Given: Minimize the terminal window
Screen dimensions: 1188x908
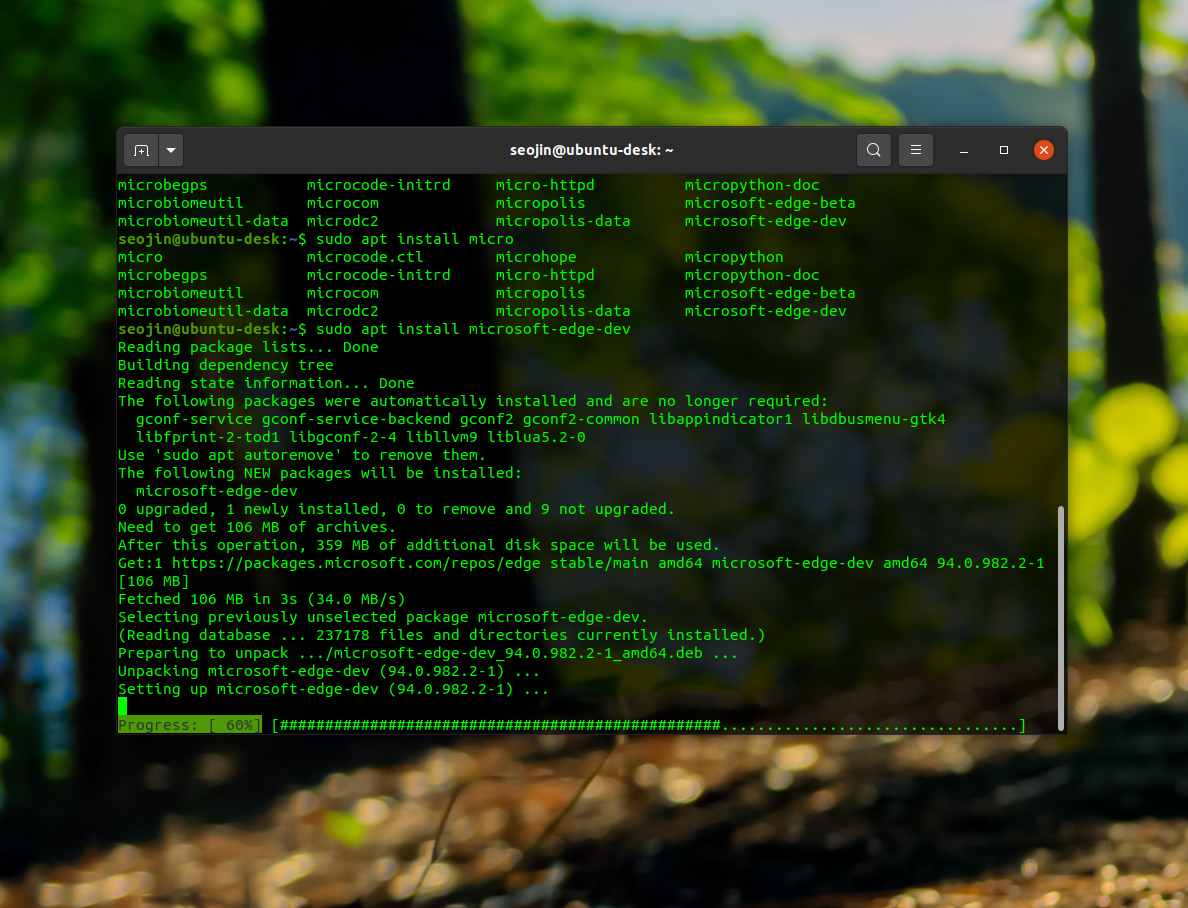Looking at the screenshot, I should (x=964, y=150).
